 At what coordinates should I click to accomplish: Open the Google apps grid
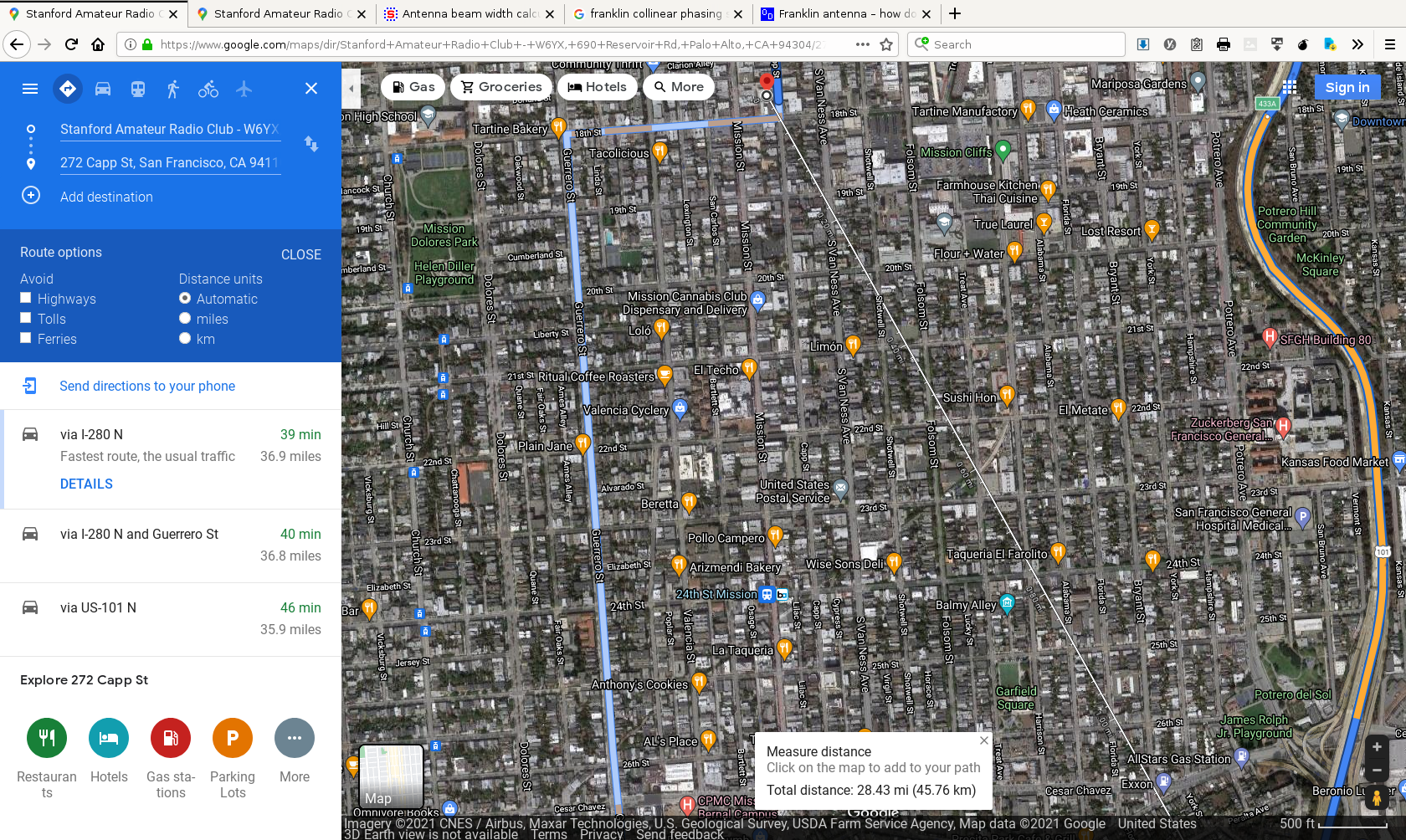1290,87
